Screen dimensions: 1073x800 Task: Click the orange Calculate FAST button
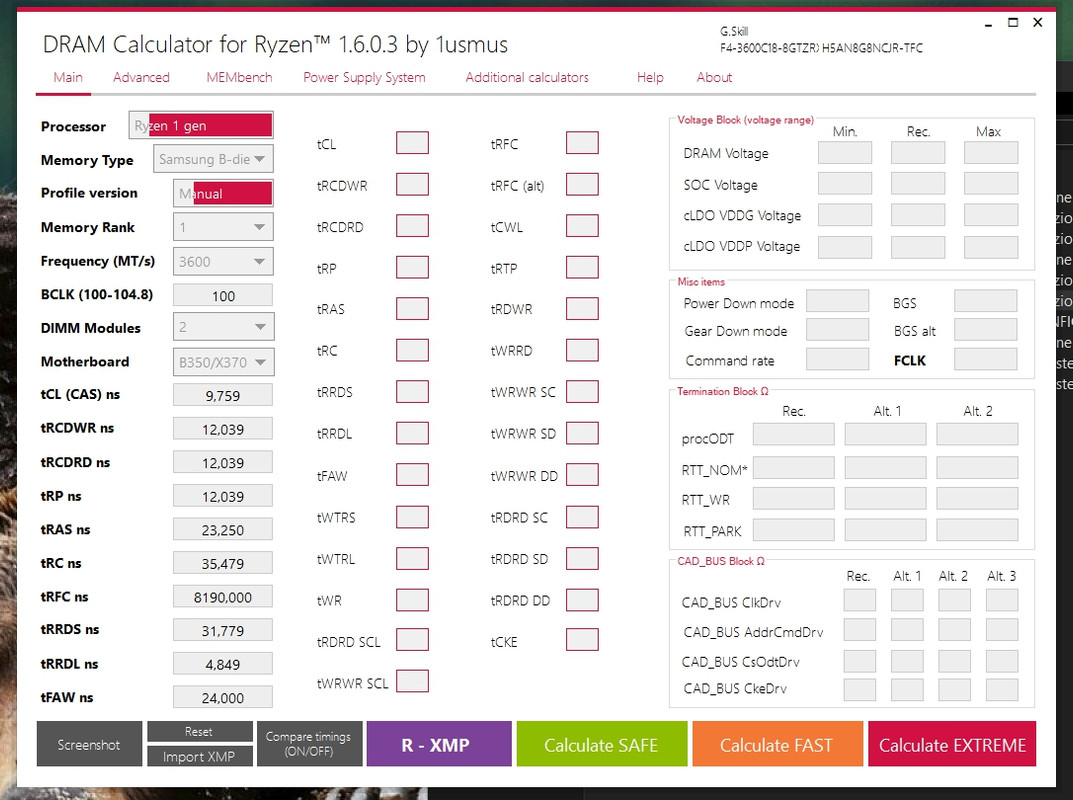(x=777, y=744)
